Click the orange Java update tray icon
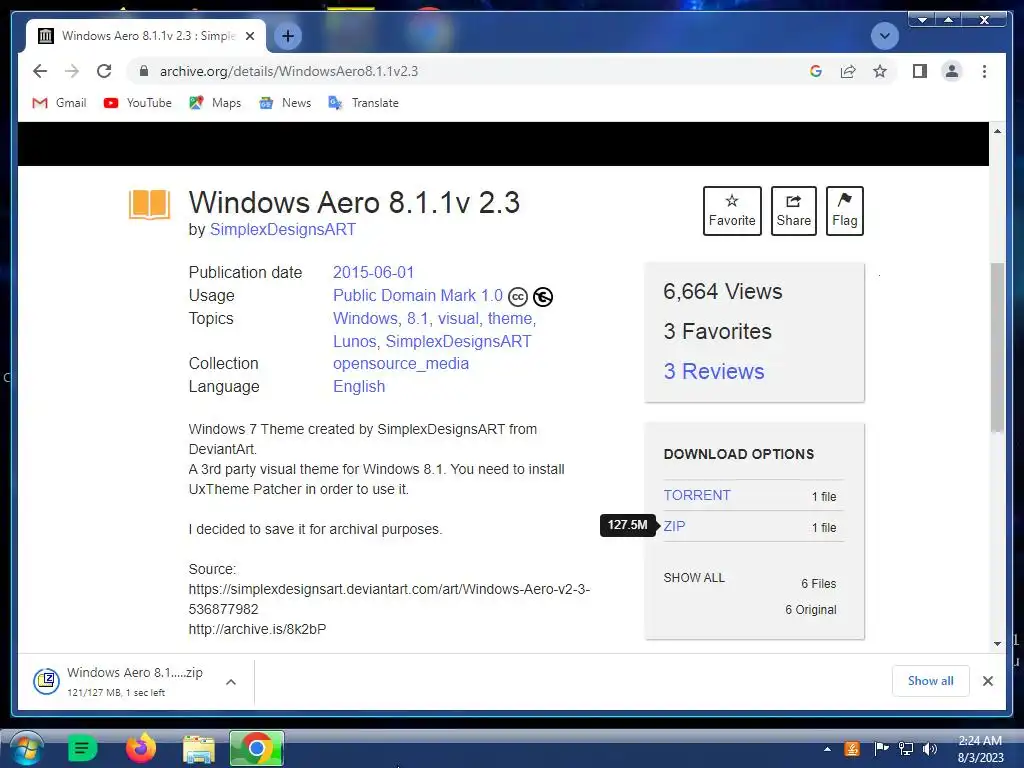The height and width of the screenshot is (768, 1024). click(852, 749)
